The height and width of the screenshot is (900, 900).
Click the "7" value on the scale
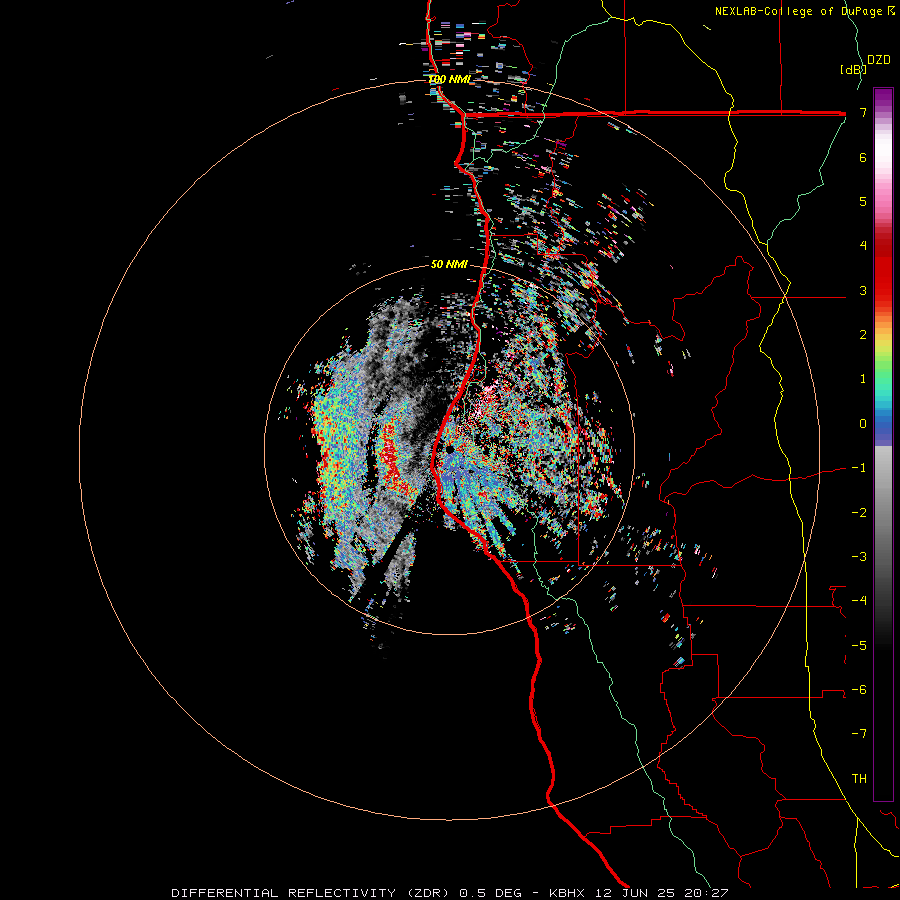coord(863,112)
